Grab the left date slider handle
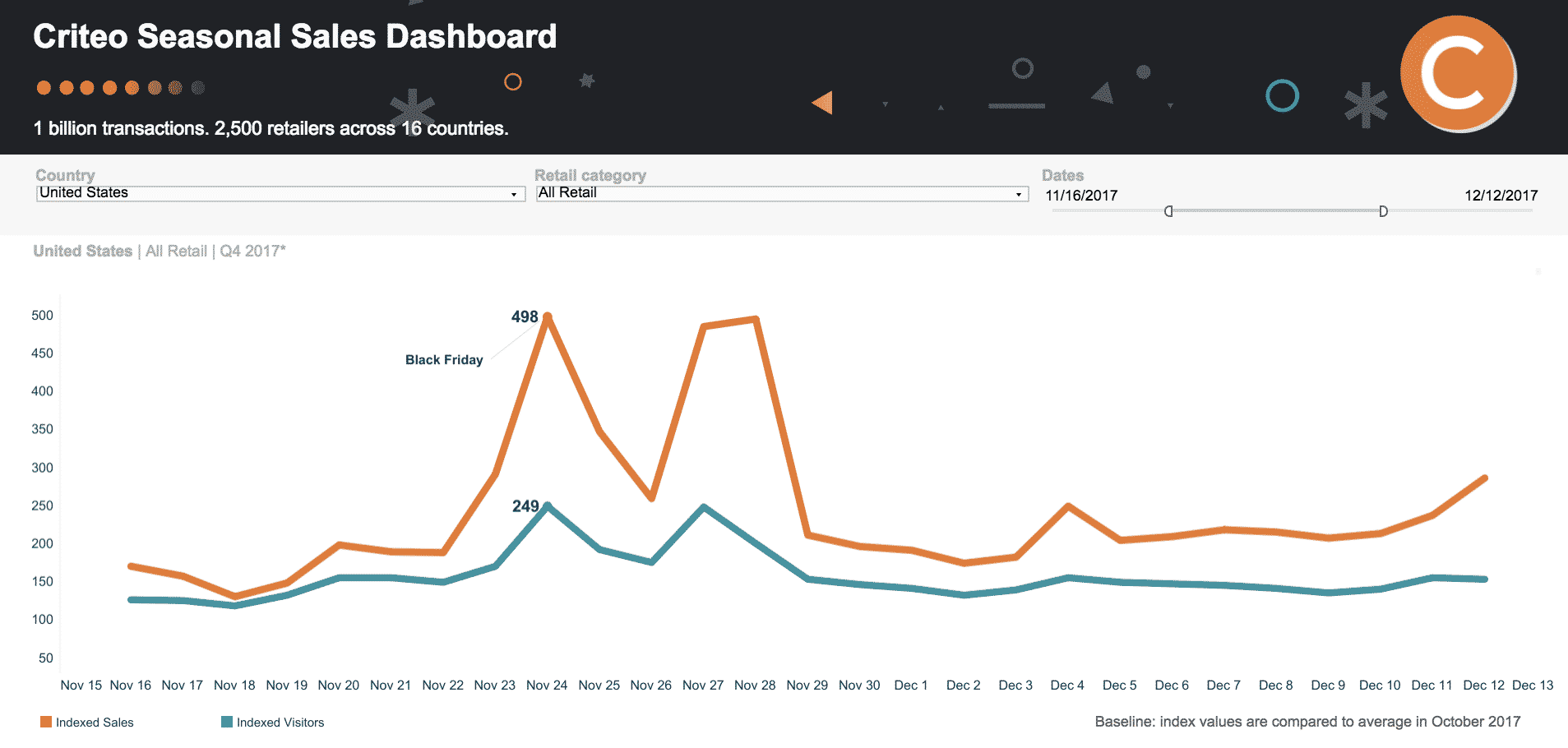The height and width of the screenshot is (748, 1568). (x=1168, y=211)
